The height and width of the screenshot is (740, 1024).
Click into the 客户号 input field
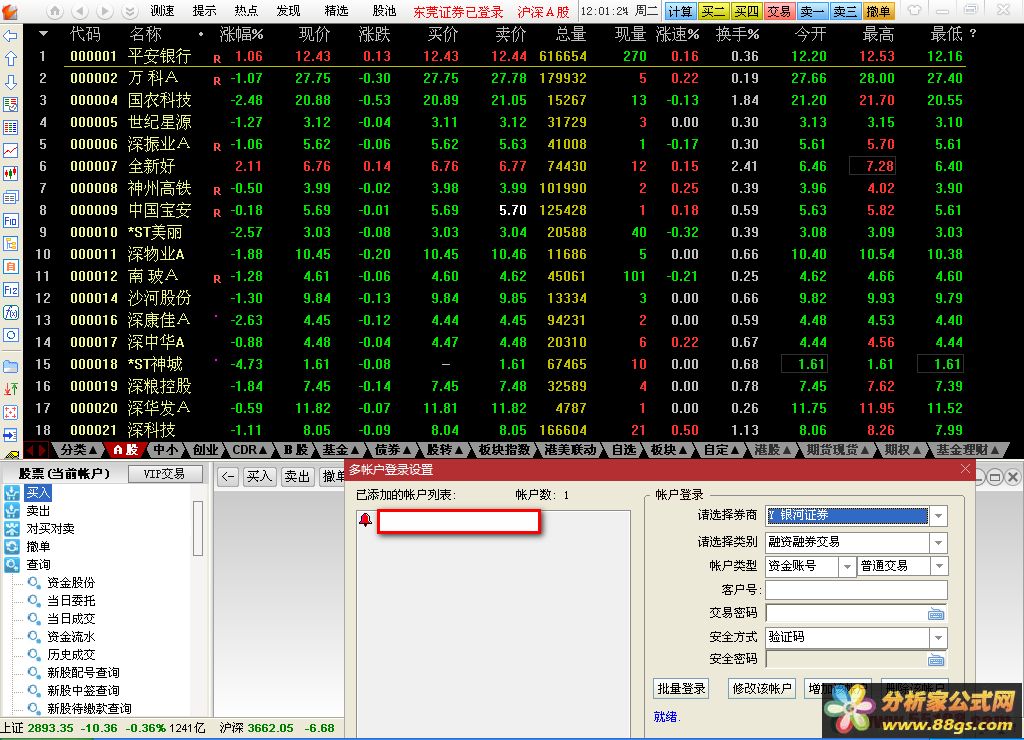coord(856,590)
